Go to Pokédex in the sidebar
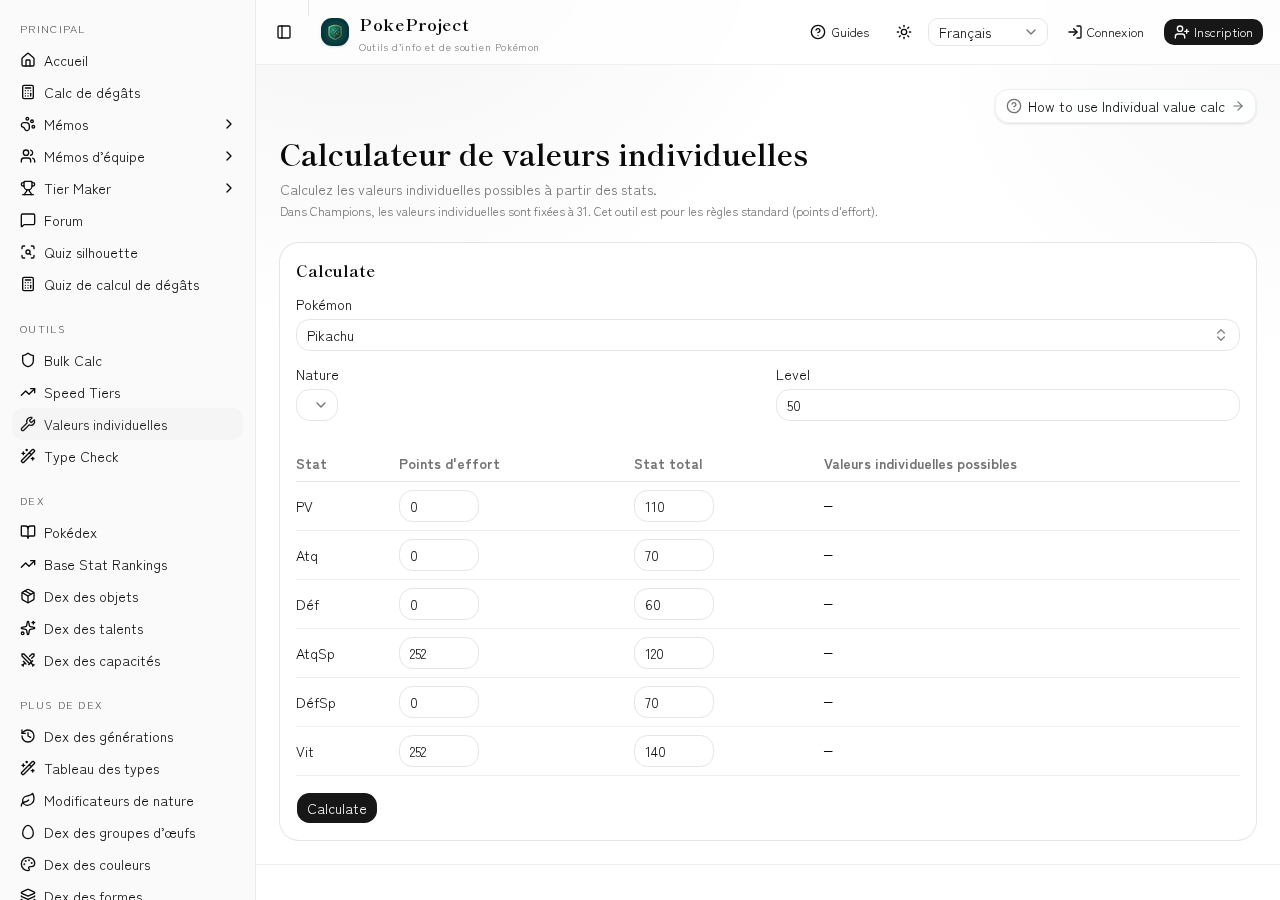The width and height of the screenshot is (1280, 900). pyautogui.click(x=128, y=533)
